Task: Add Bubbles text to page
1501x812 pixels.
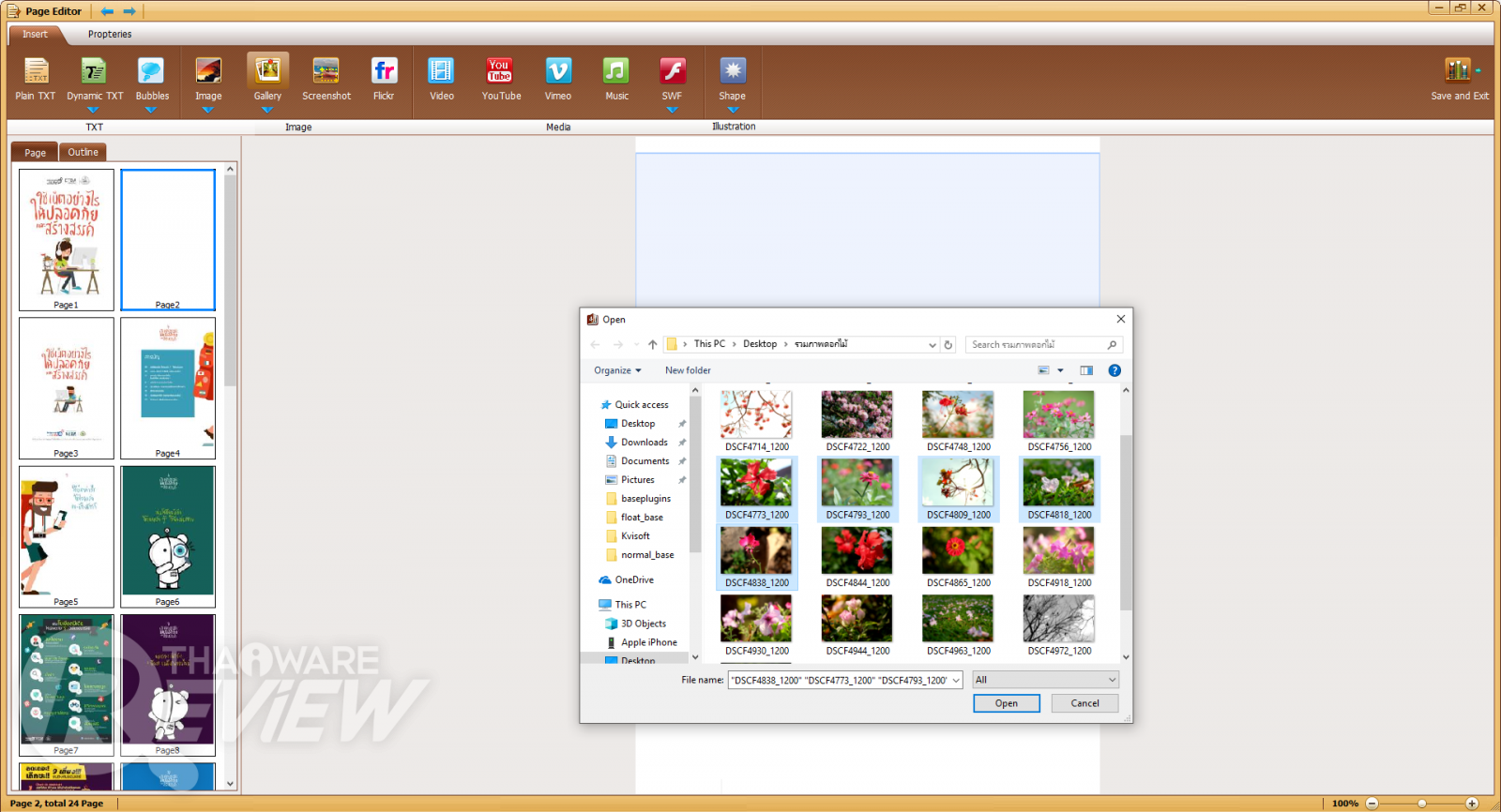Action: (152, 79)
